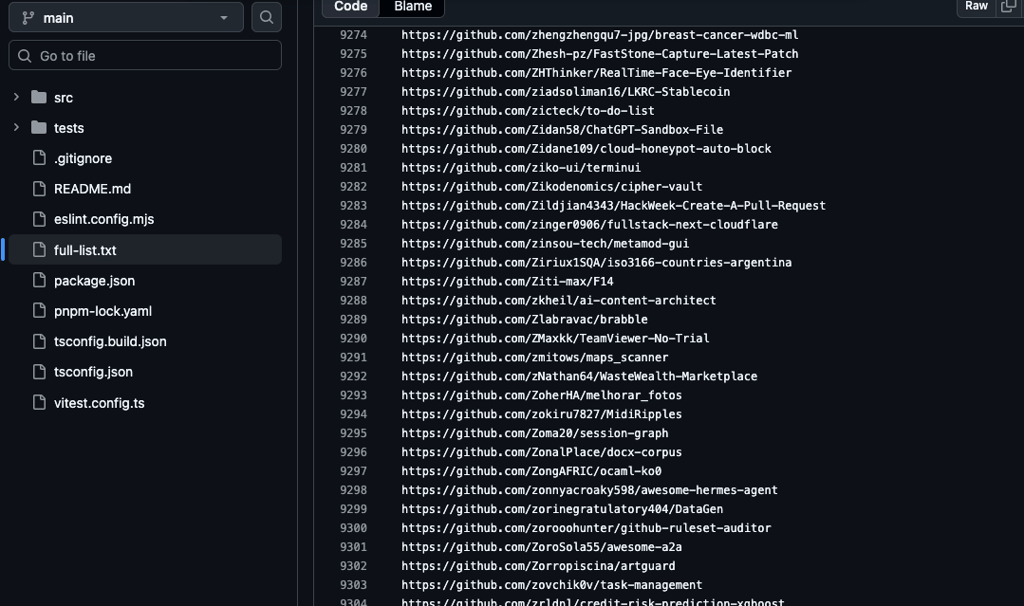Click the RealTime-Face-Eye-Identifier URL line
Image resolution: width=1024 pixels, height=606 pixels.
click(x=596, y=72)
